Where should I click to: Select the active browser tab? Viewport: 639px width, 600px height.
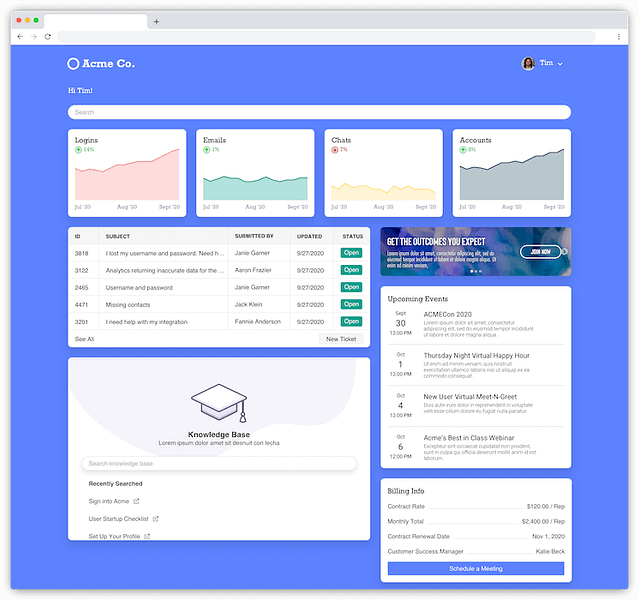pos(95,22)
